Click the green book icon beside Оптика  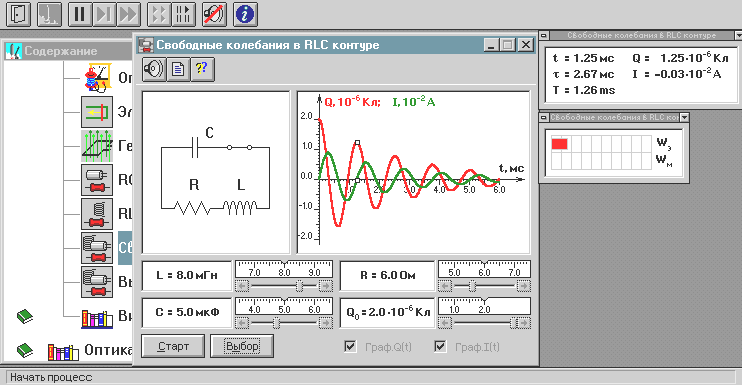click(25, 350)
